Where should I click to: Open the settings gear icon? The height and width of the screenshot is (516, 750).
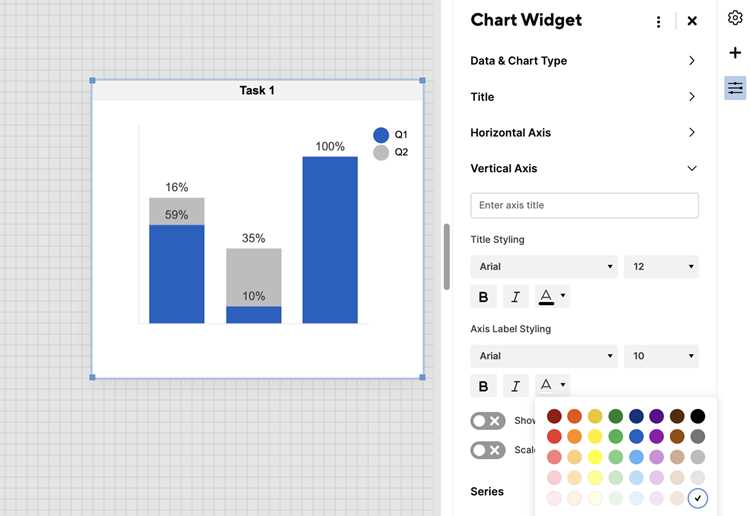[x=735, y=18]
